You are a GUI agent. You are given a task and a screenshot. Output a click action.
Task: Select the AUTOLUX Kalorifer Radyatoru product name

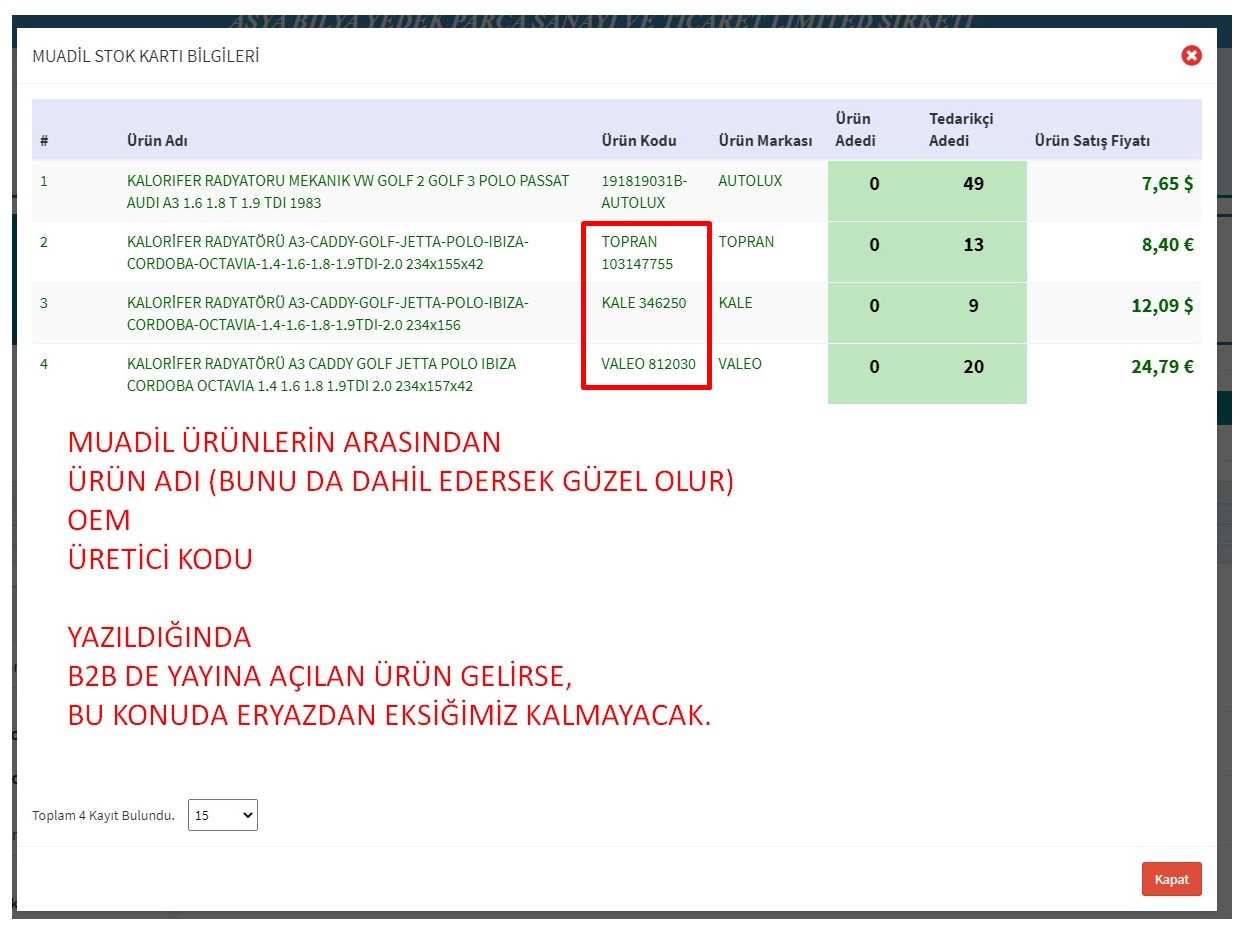(347, 192)
